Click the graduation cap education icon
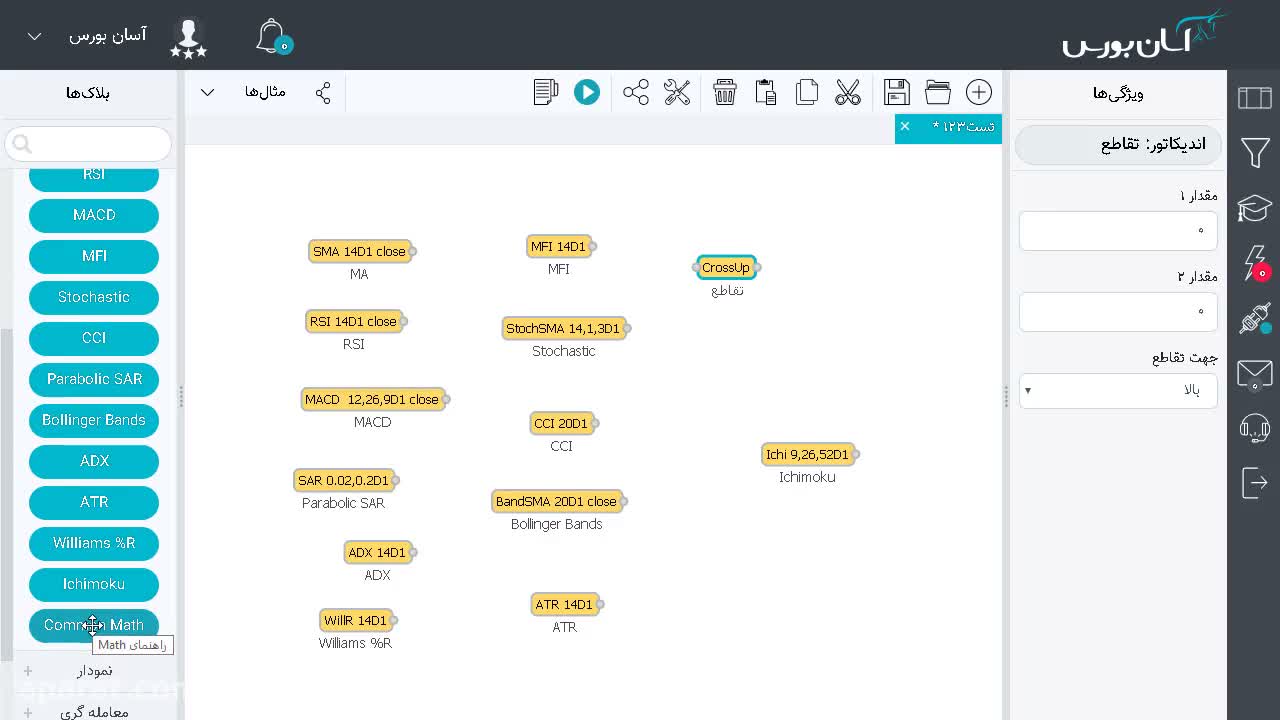 point(1255,208)
